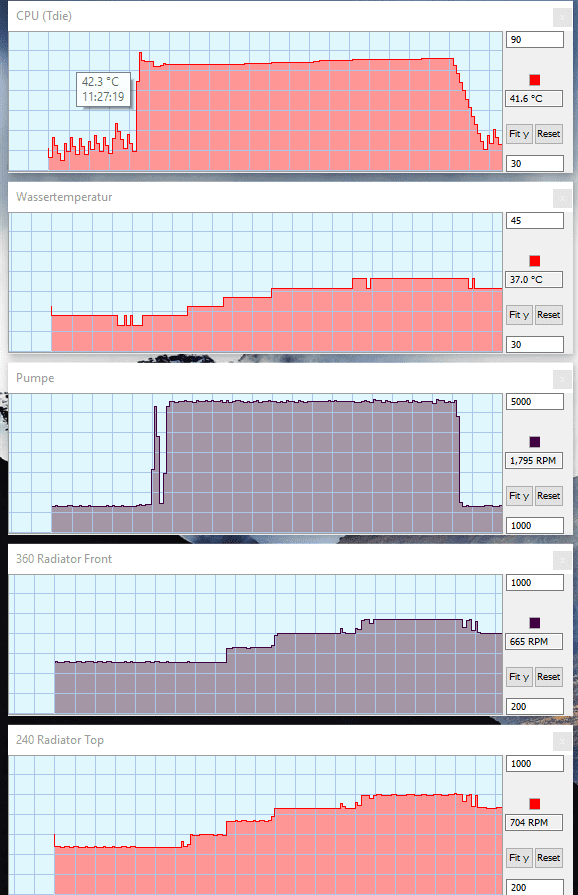This screenshot has width=578, height=895.
Task: Click the 360 Radiator Front panel title
Action: [x=64, y=559]
